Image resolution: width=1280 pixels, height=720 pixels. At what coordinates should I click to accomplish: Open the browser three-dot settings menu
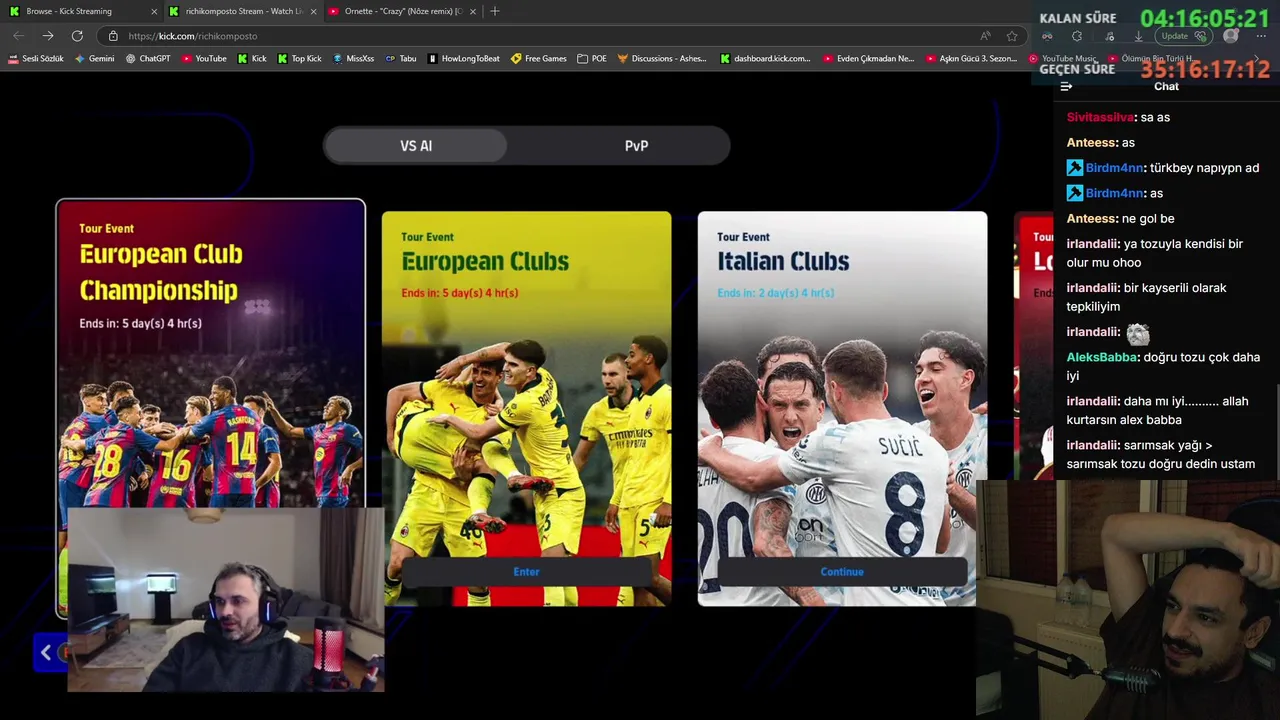click(x=1261, y=36)
